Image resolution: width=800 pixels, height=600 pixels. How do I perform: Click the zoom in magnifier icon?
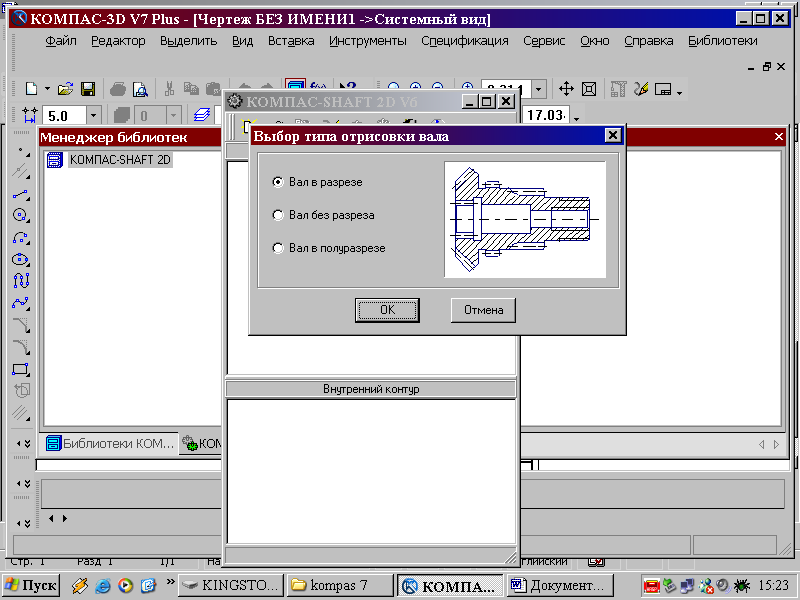(x=416, y=87)
